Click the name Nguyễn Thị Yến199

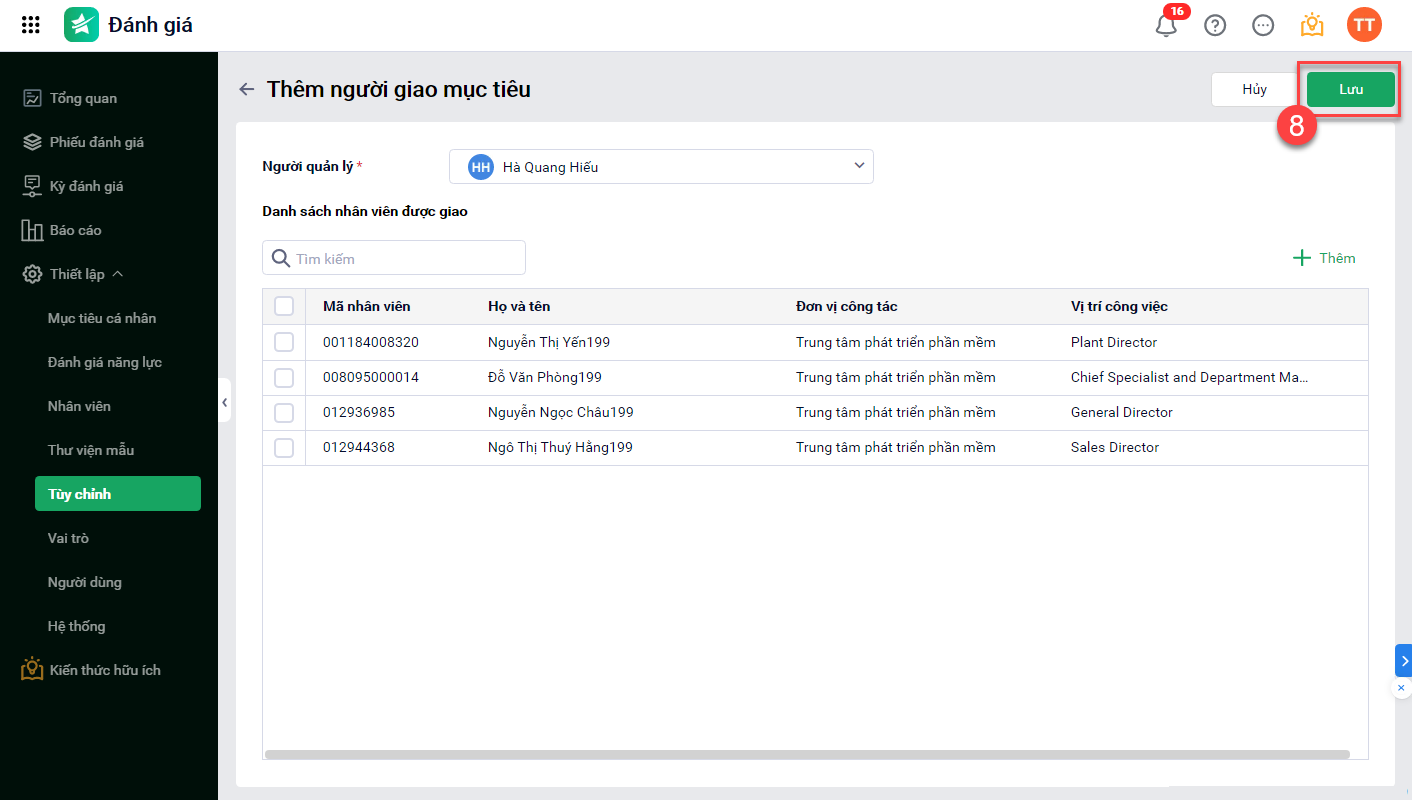(x=549, y=342)
